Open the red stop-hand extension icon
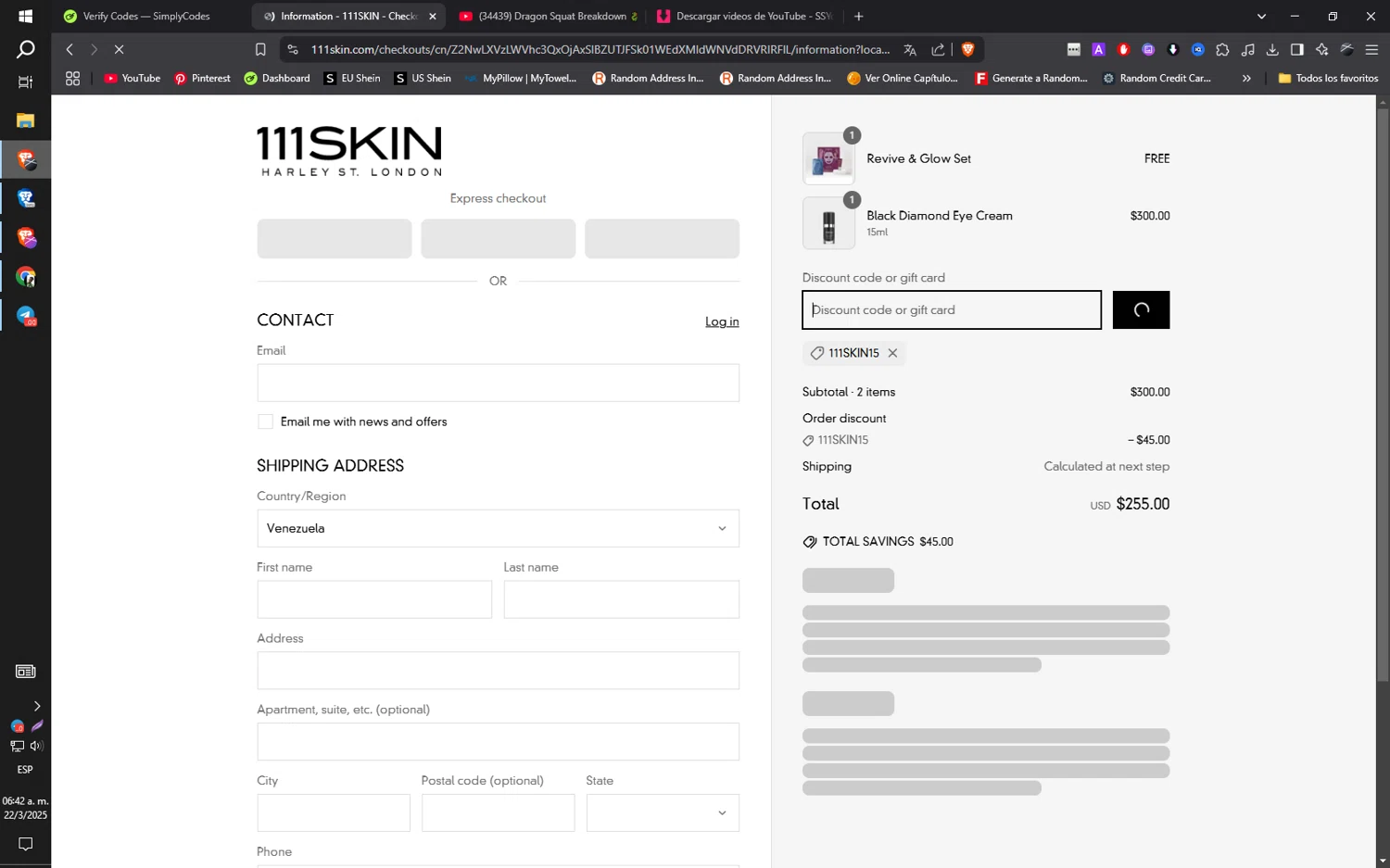Screen dimensions: 1390x868 1123,50
